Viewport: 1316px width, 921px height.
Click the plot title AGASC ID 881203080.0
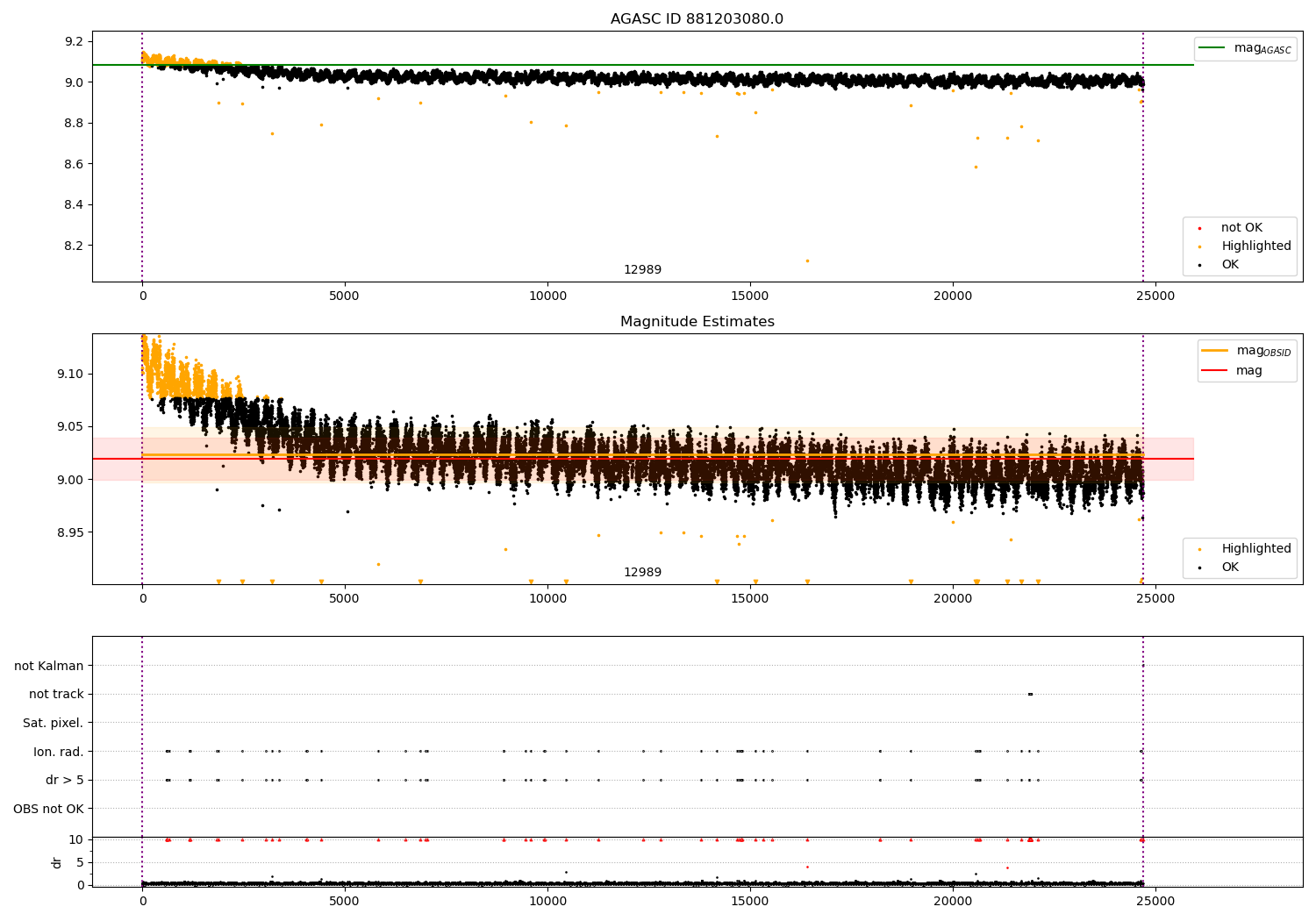(x=697, y=19)
